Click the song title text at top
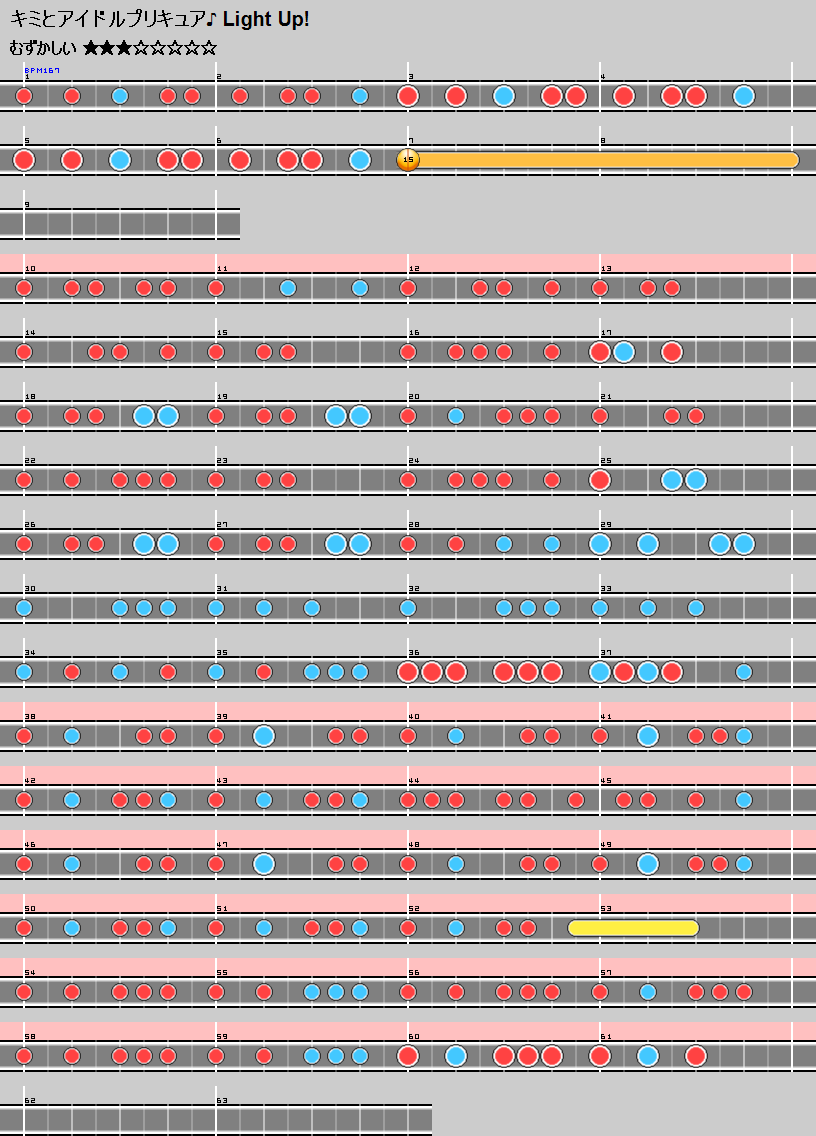 pyautogui.click(x=160, y=19)
